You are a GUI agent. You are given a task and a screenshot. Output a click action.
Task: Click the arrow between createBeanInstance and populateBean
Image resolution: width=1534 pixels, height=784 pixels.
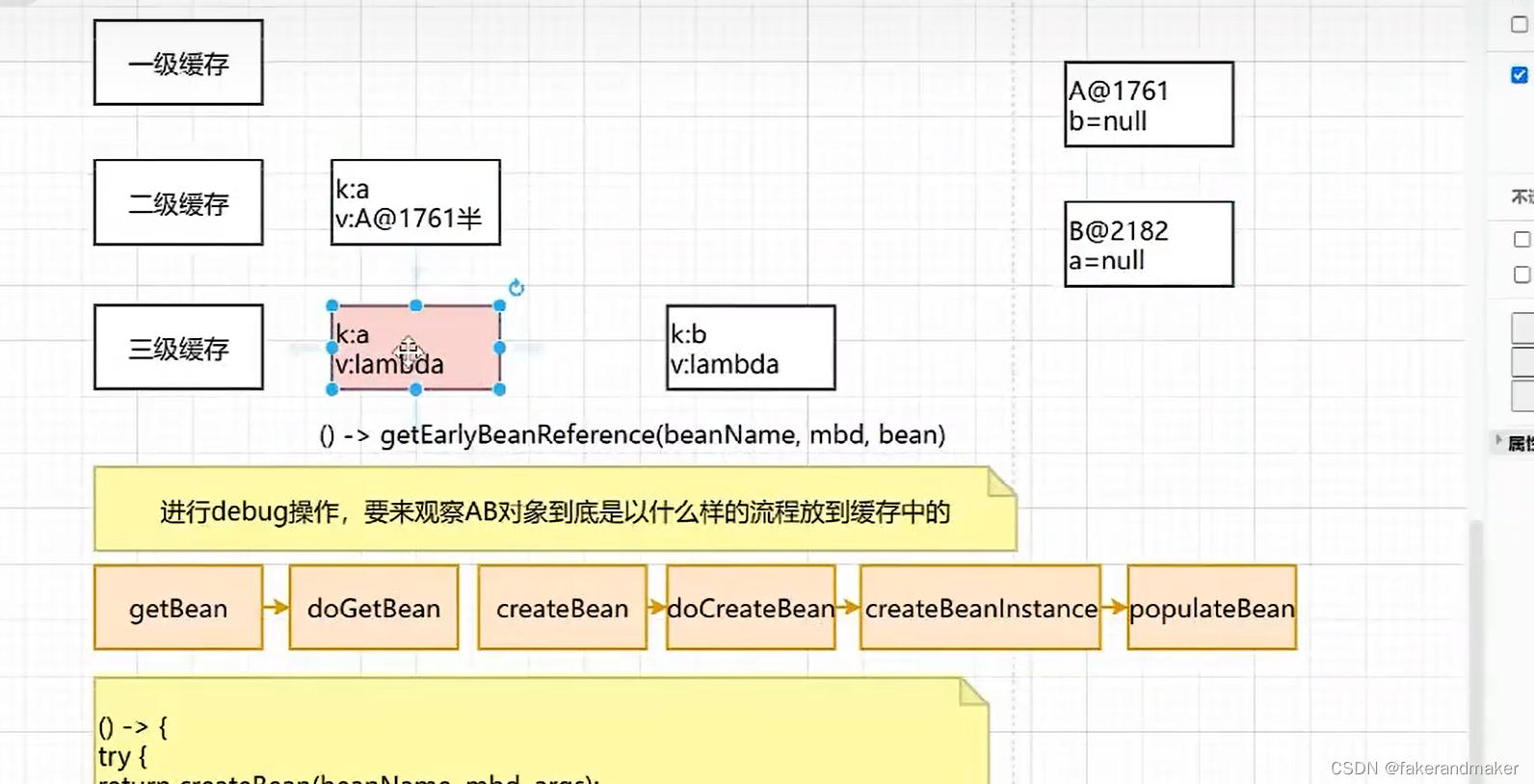click(x=1114, y=607)
